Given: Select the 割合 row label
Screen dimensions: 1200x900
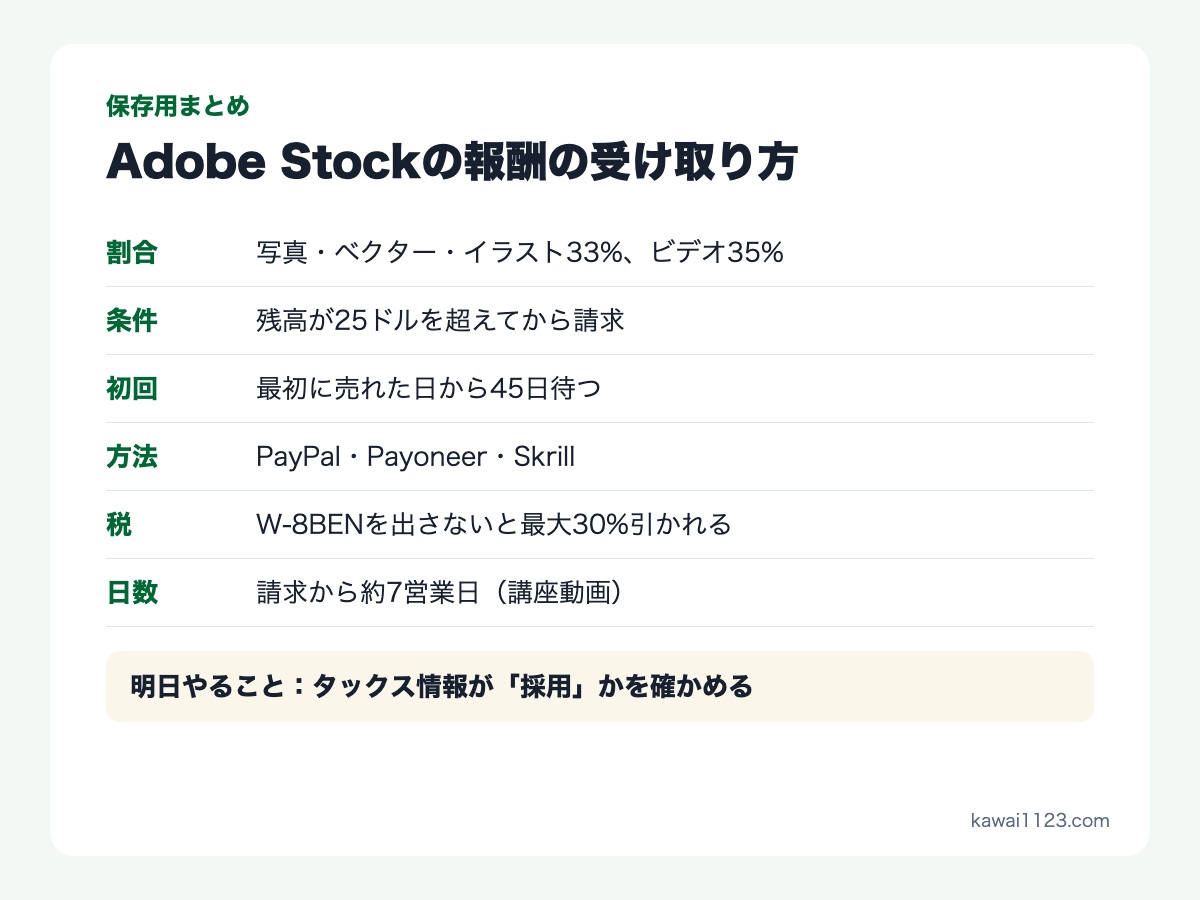Looking at the screenshot, I should (x=132, y=253).
